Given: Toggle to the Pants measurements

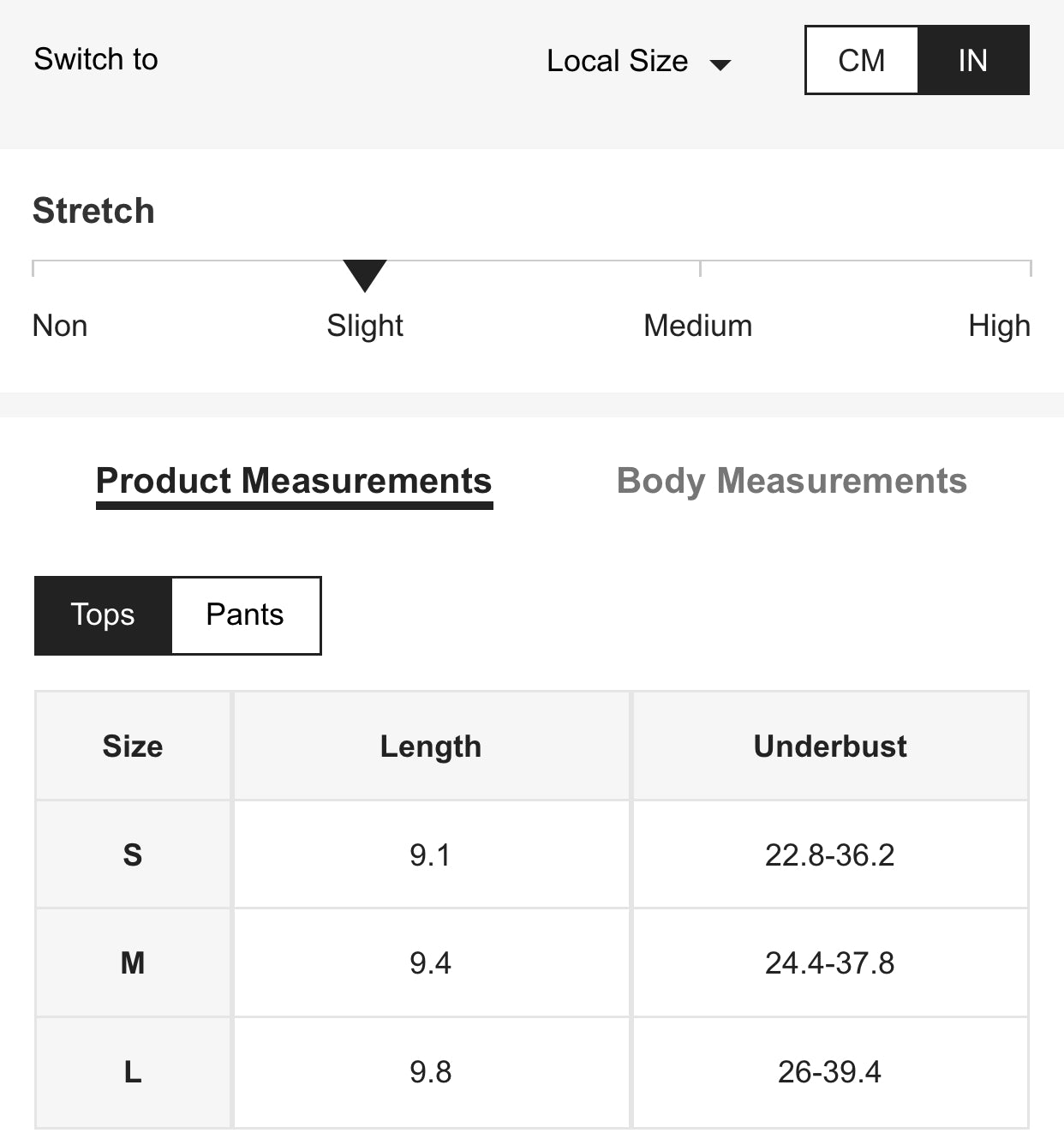Looking at the screenshot, I should [x=245, y=614].
